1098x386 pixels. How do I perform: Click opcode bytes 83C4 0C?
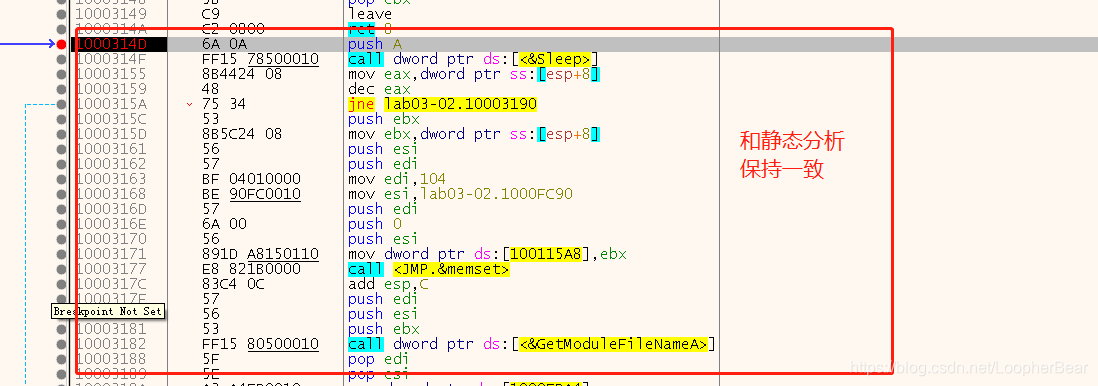coord(232,284)
